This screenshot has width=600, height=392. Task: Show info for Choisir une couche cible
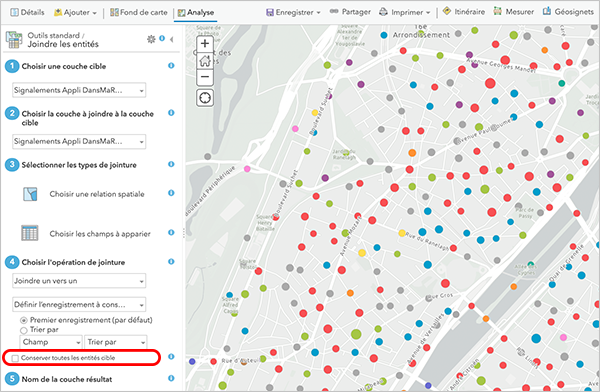coord(171,65)
